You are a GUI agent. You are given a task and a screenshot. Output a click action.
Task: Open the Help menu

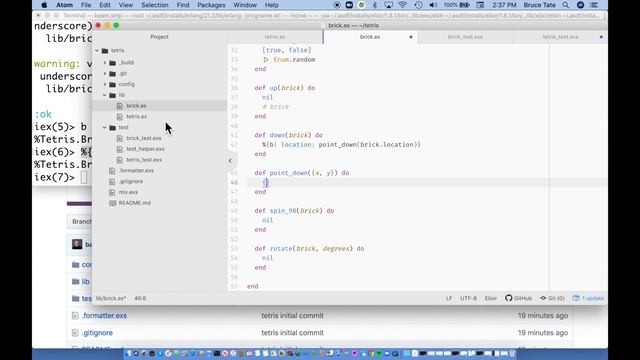(271, 5)
